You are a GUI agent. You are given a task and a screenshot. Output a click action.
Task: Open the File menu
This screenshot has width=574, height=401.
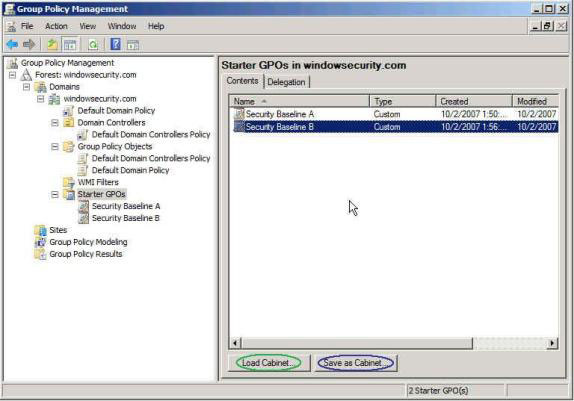coord(27,26)
